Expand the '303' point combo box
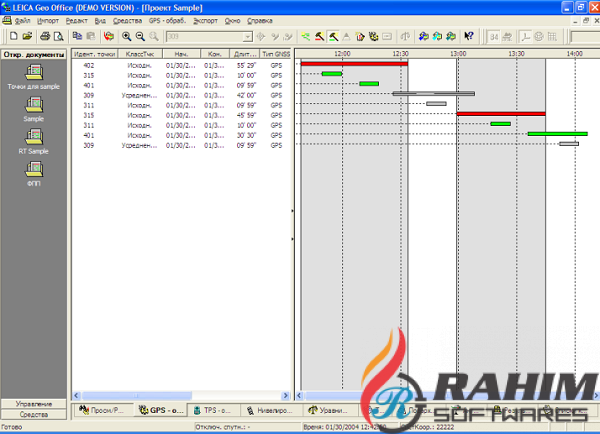The width and height of the screenshot is (600, 434). click(248, 37)
